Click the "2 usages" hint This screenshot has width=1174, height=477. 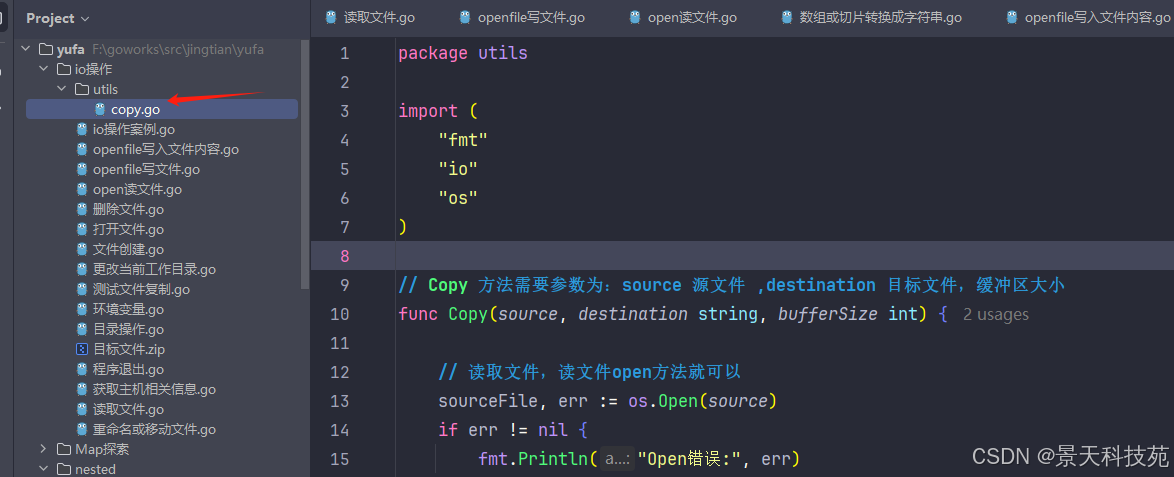pyautogui.click(x=995, y=314)
